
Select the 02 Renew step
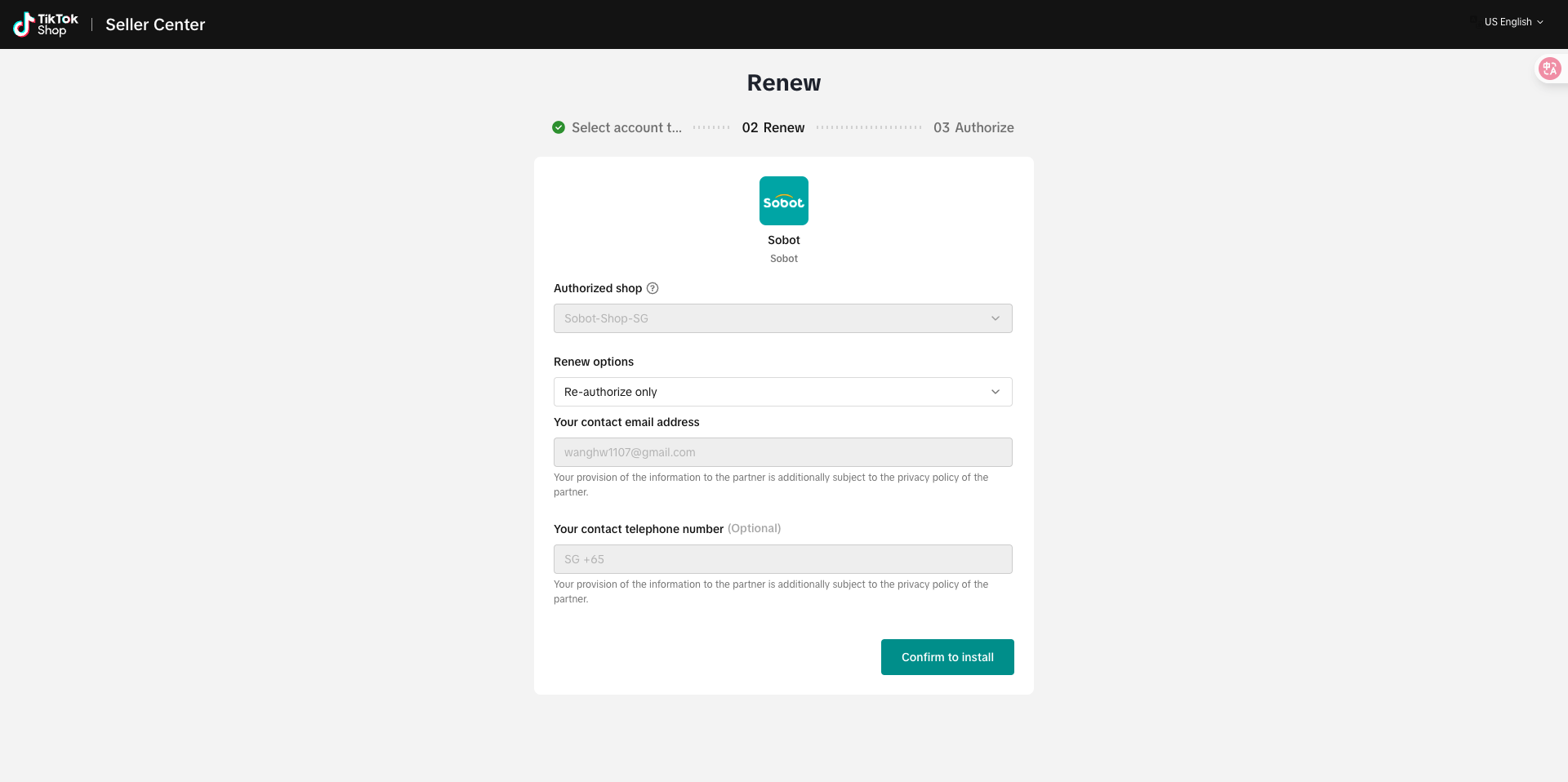tap(773, 127)
